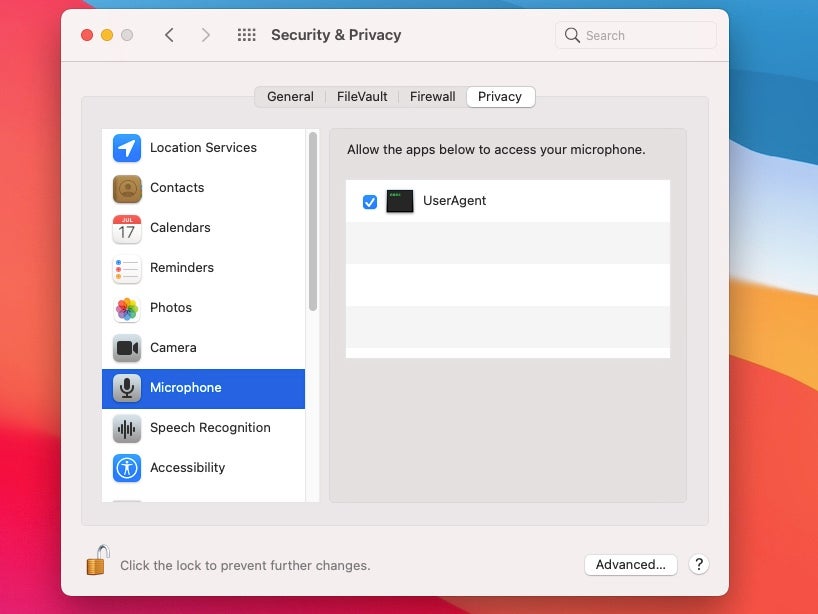
Task: Switch to the FileVault tab
Action: 361,97
